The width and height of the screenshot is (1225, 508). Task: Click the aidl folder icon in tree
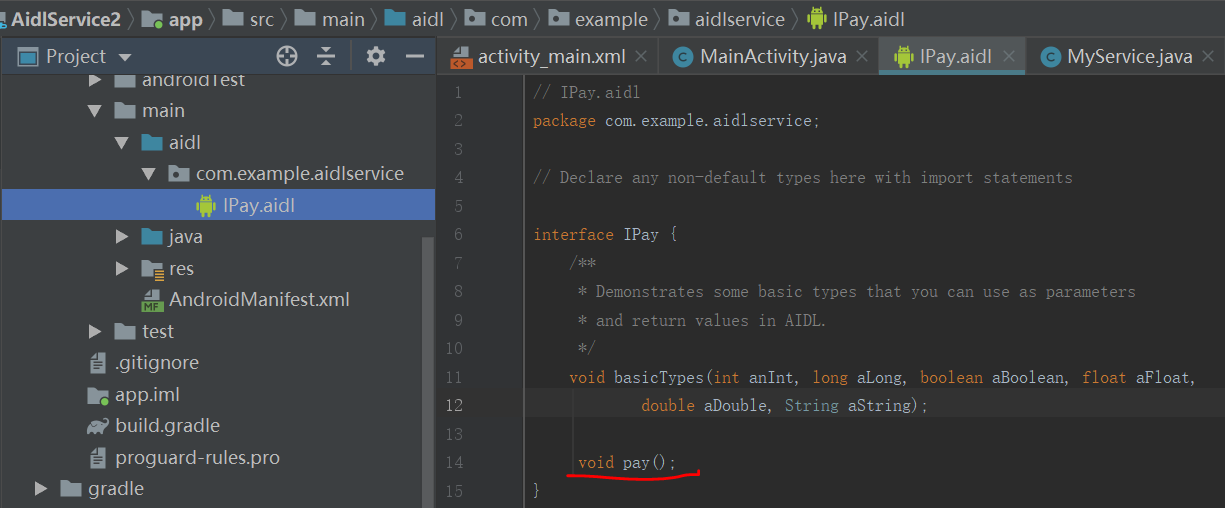click(x=152, y=143)
